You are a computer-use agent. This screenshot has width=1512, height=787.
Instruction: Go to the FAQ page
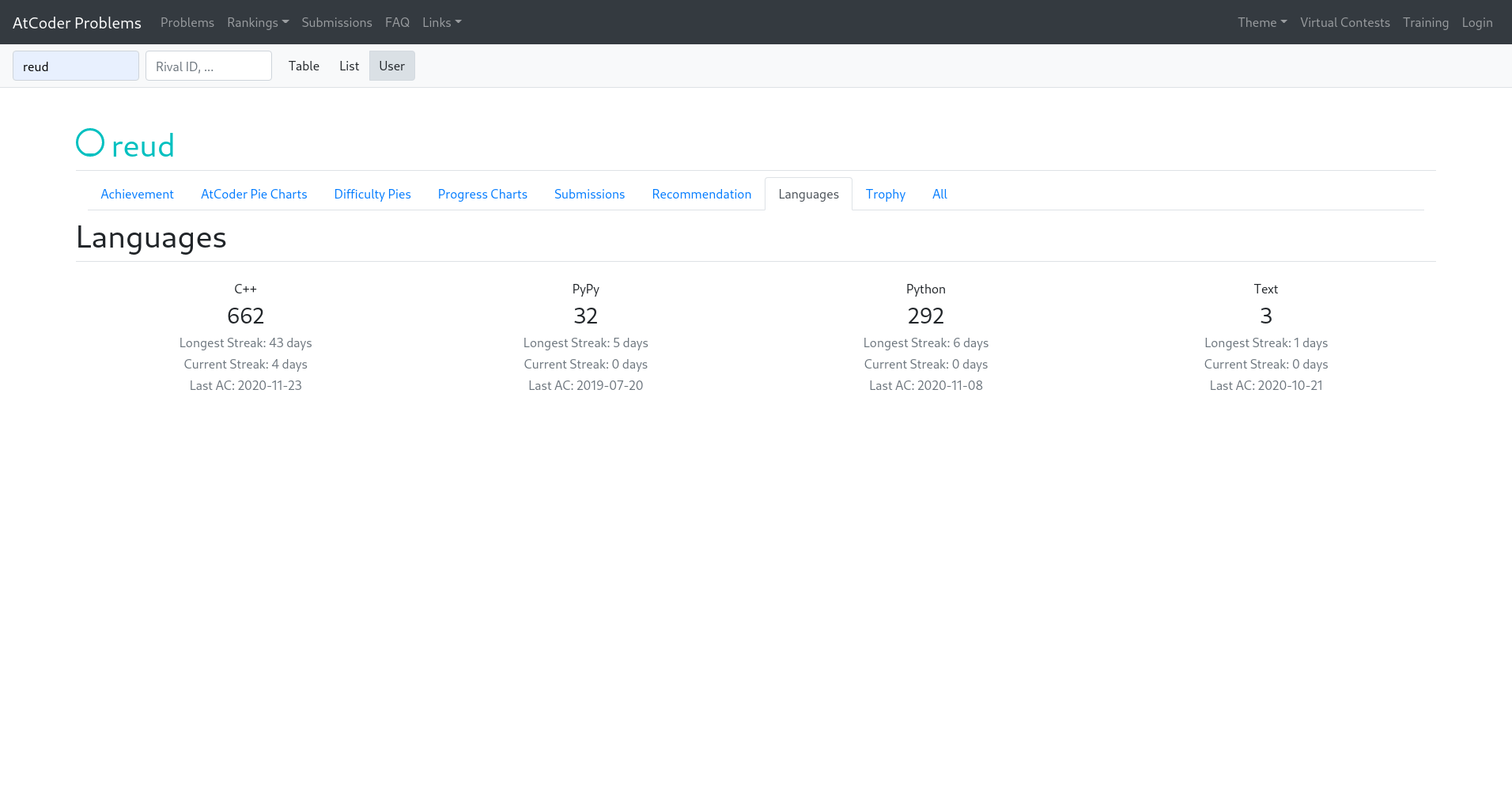coord(397,22)
